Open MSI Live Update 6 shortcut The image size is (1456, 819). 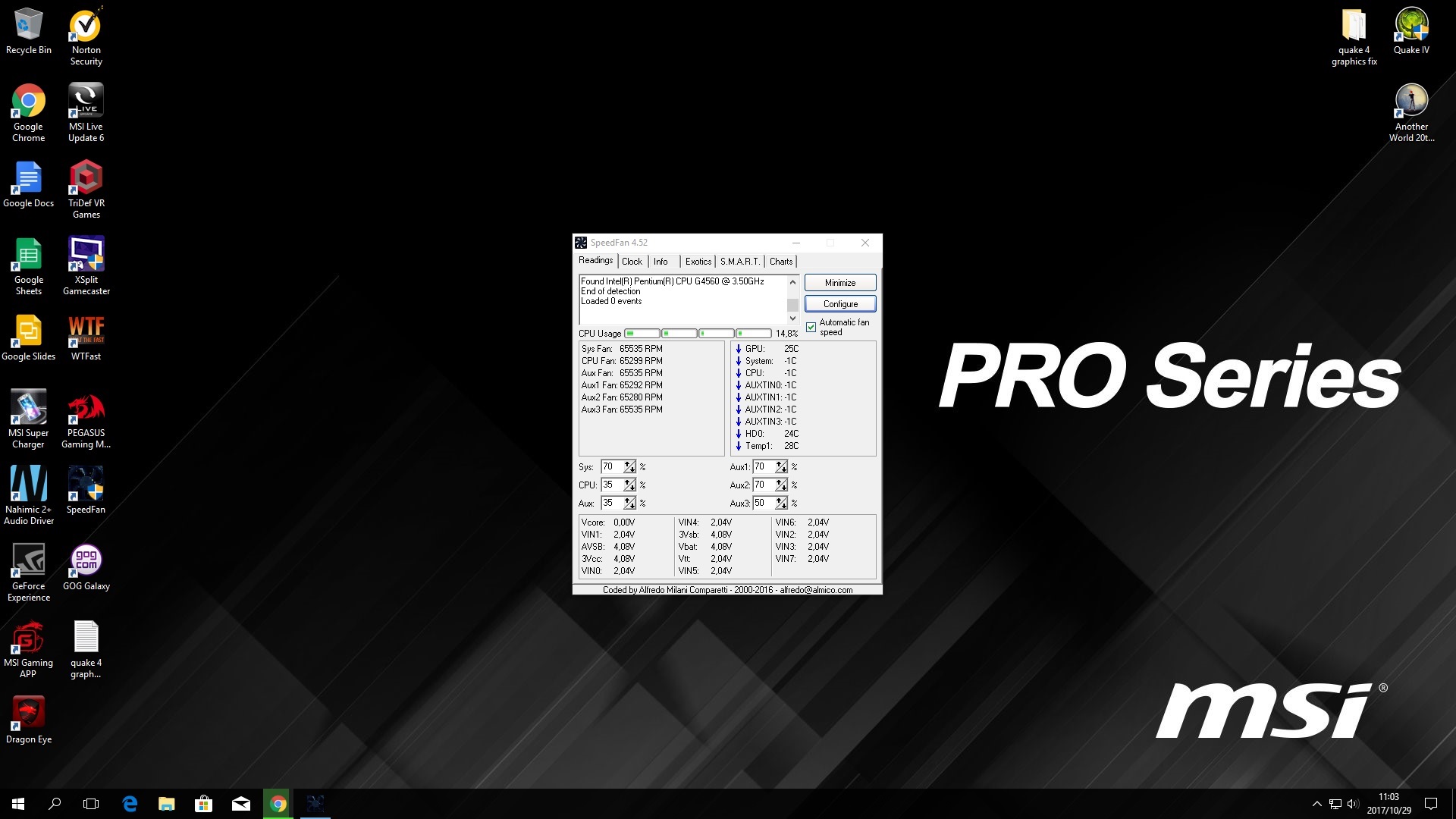pos(86,112)
